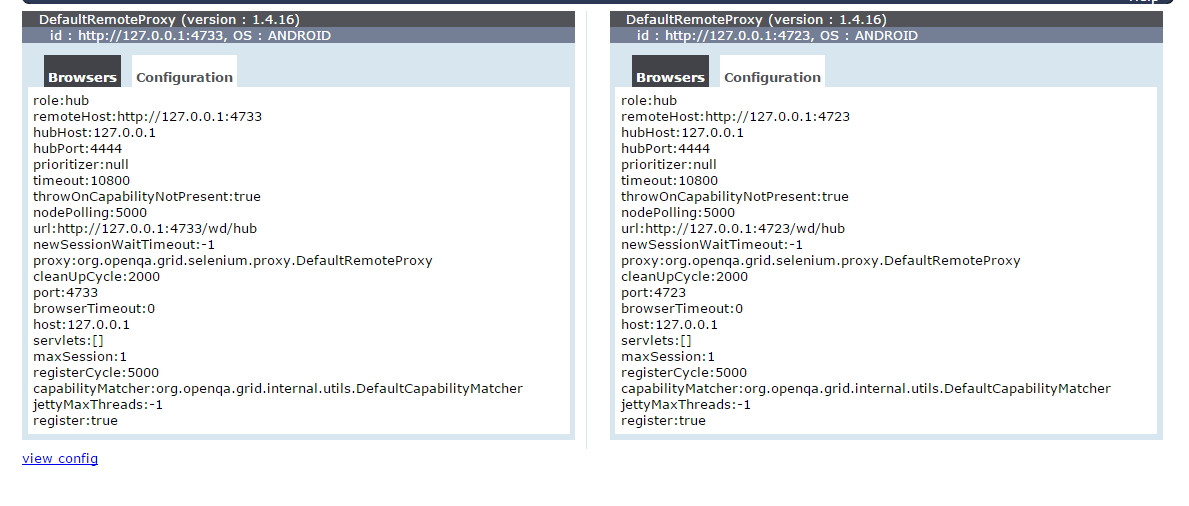
Task: Click nodePolling:5000 in the 4723 proxy panel
Action: point(678,212)
